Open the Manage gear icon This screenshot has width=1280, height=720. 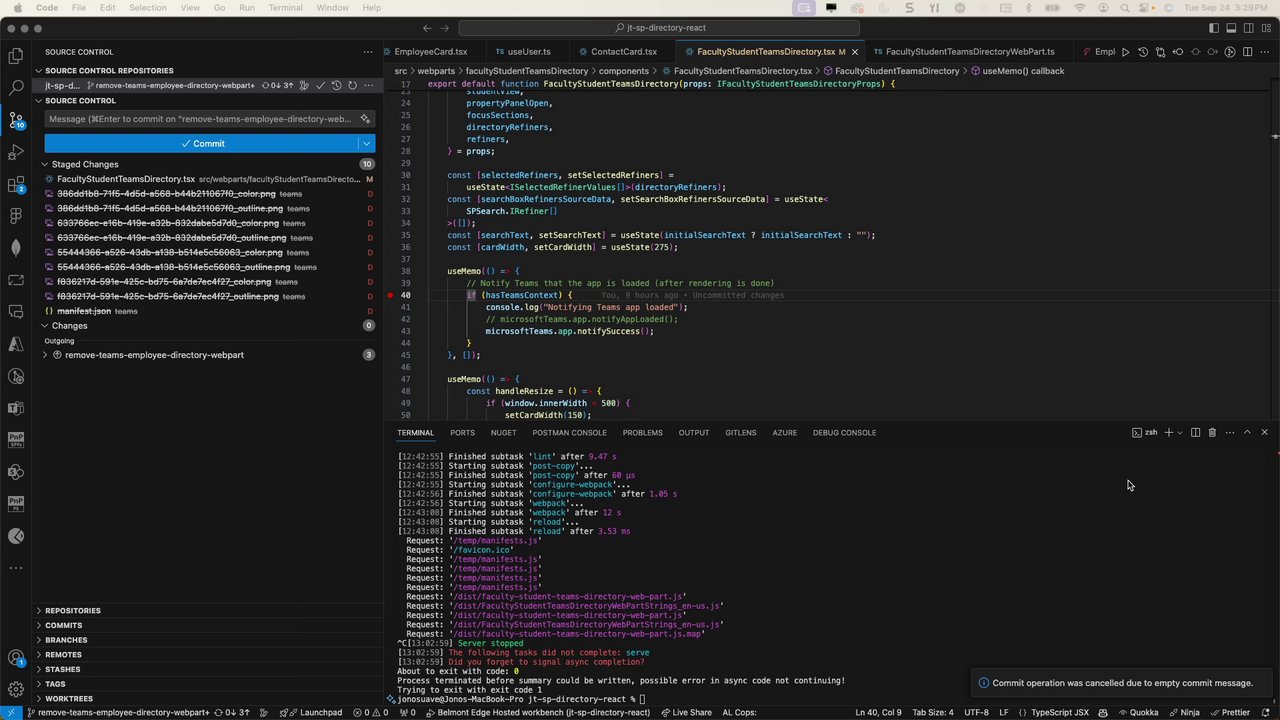(x=16, y=689)
